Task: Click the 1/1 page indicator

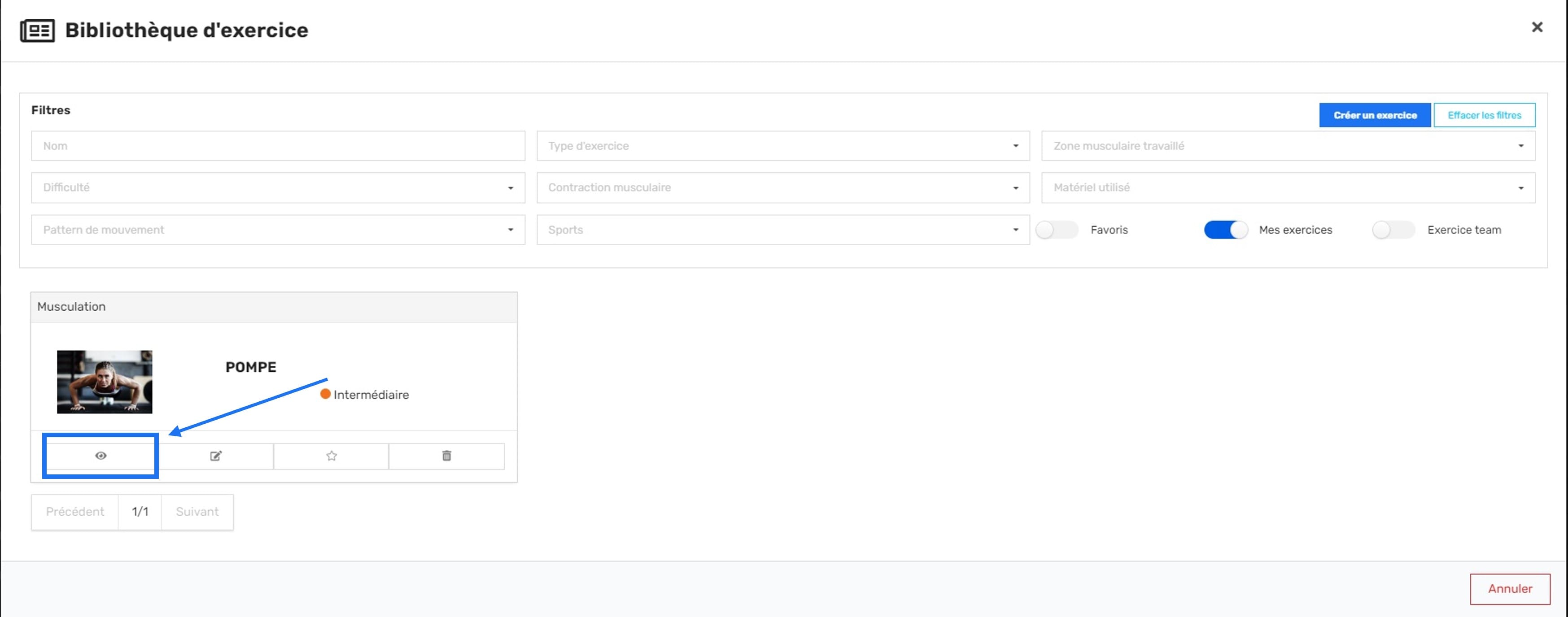Action: pyautogui.click(x=140, y=512)
